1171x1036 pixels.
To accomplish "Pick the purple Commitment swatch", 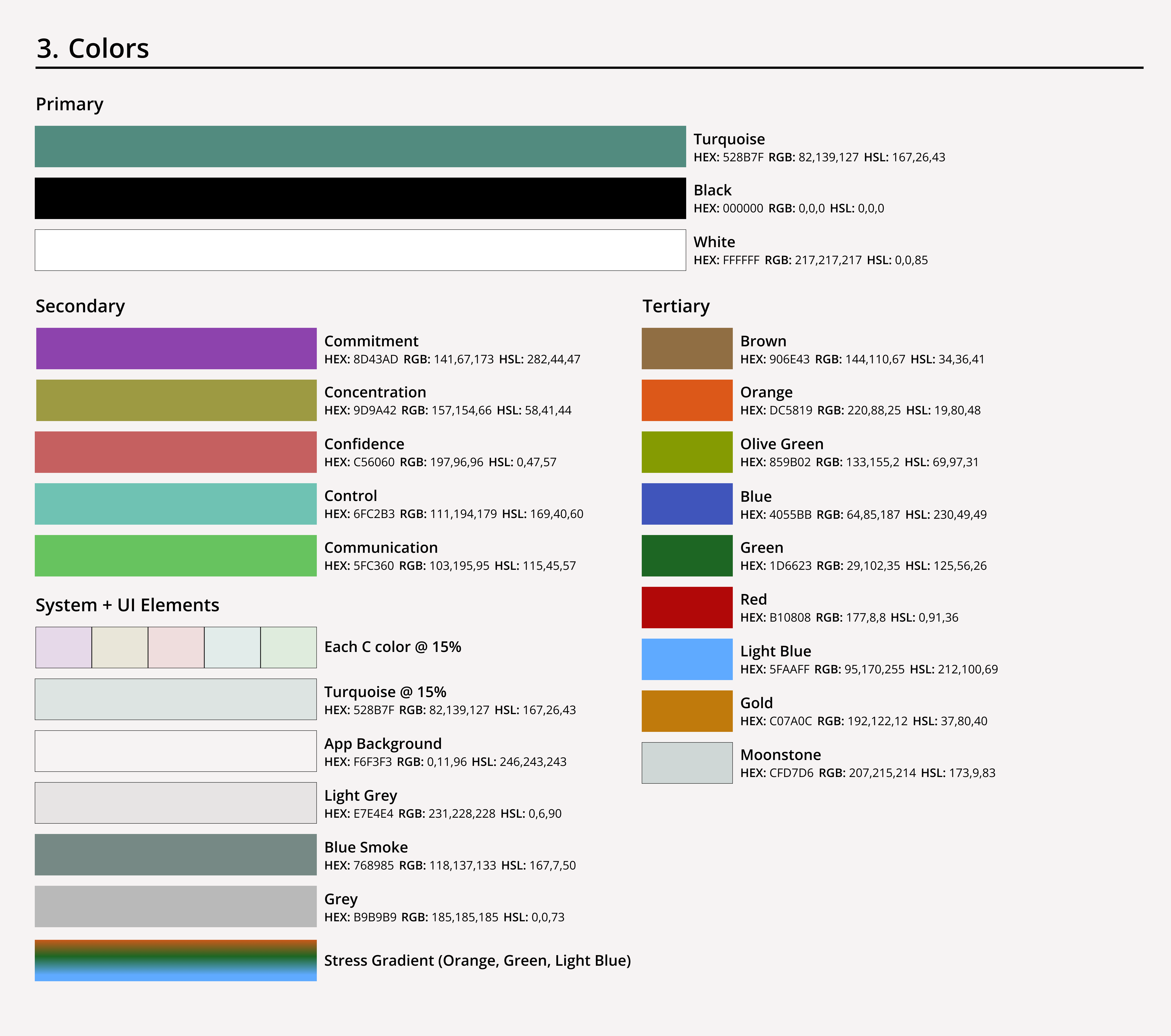I will click(176, 348).
